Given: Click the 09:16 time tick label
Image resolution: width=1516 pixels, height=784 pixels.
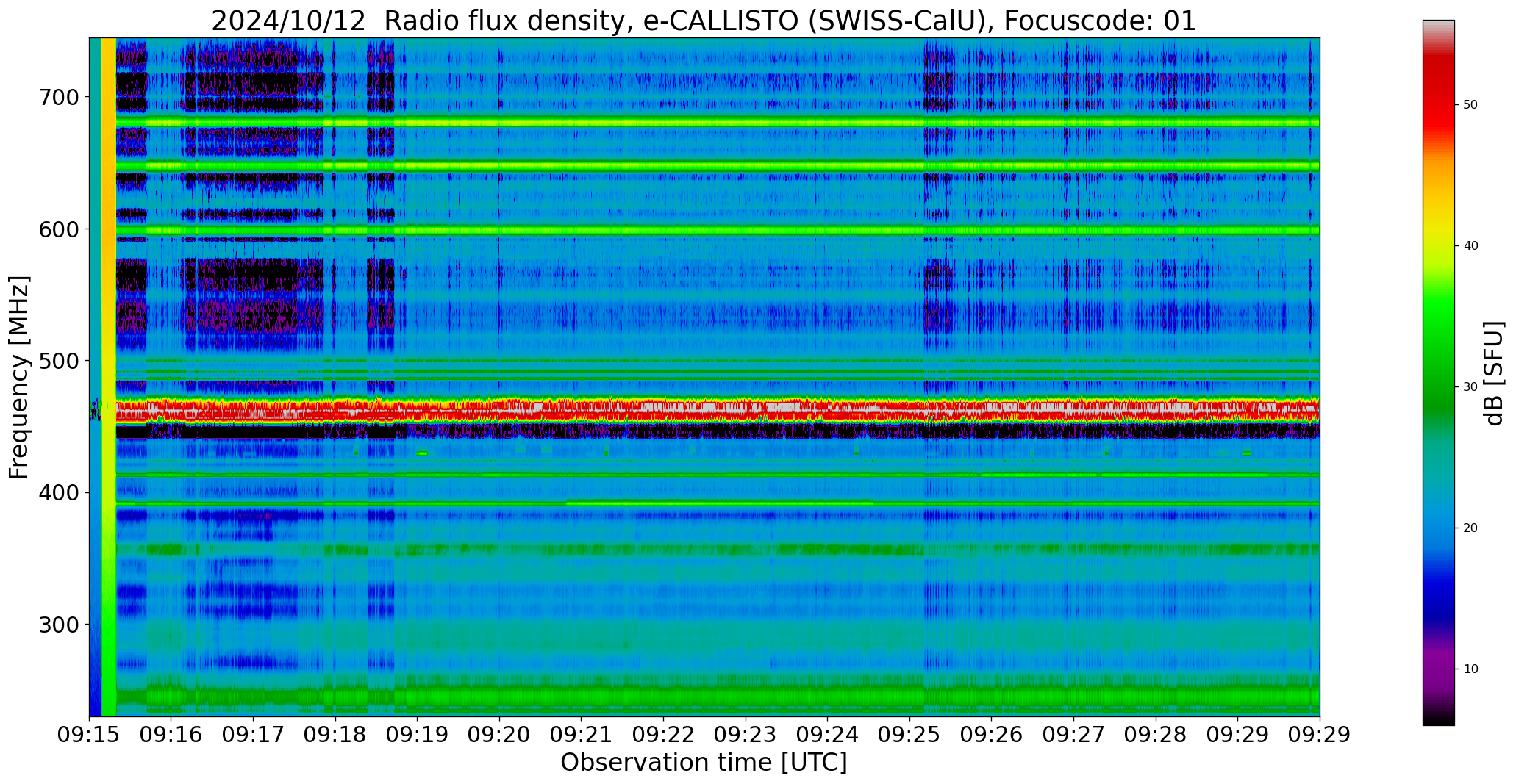Looking at the screenshot, I should click(171, 736).
